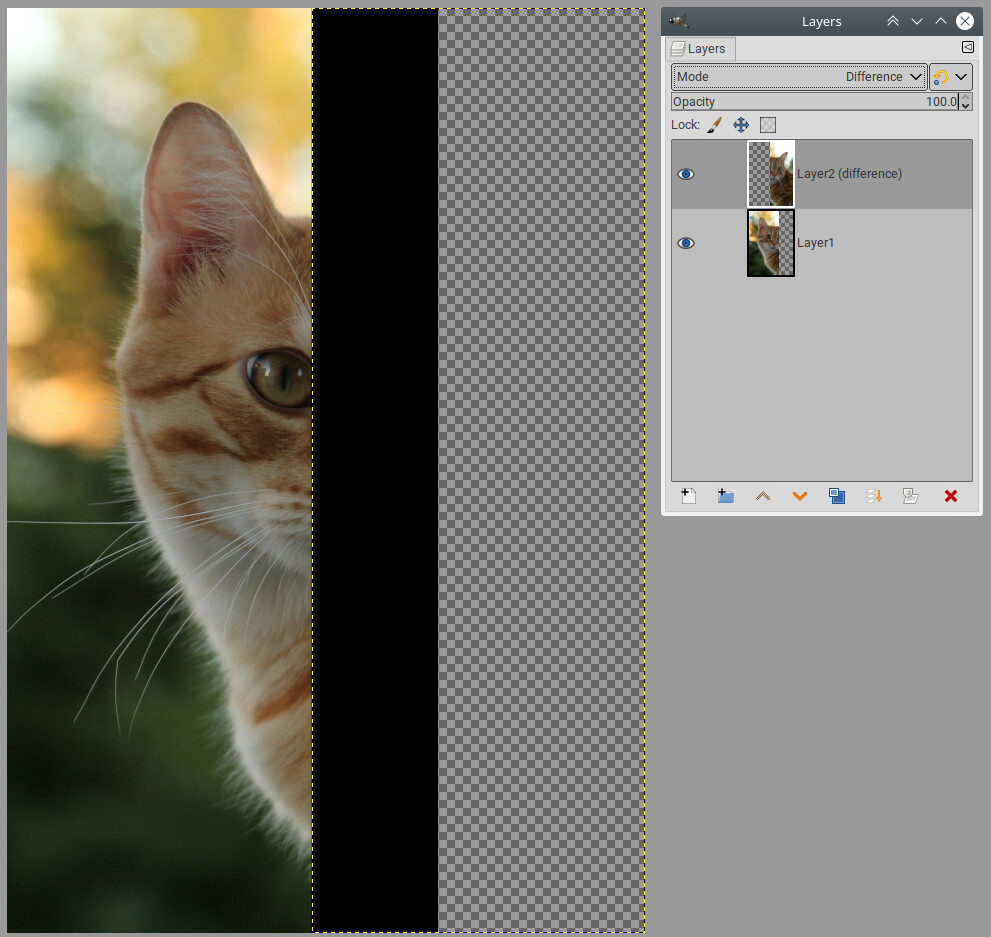Create a new layer group
This screenshot has width=991, height=937.
pos(726,496)
